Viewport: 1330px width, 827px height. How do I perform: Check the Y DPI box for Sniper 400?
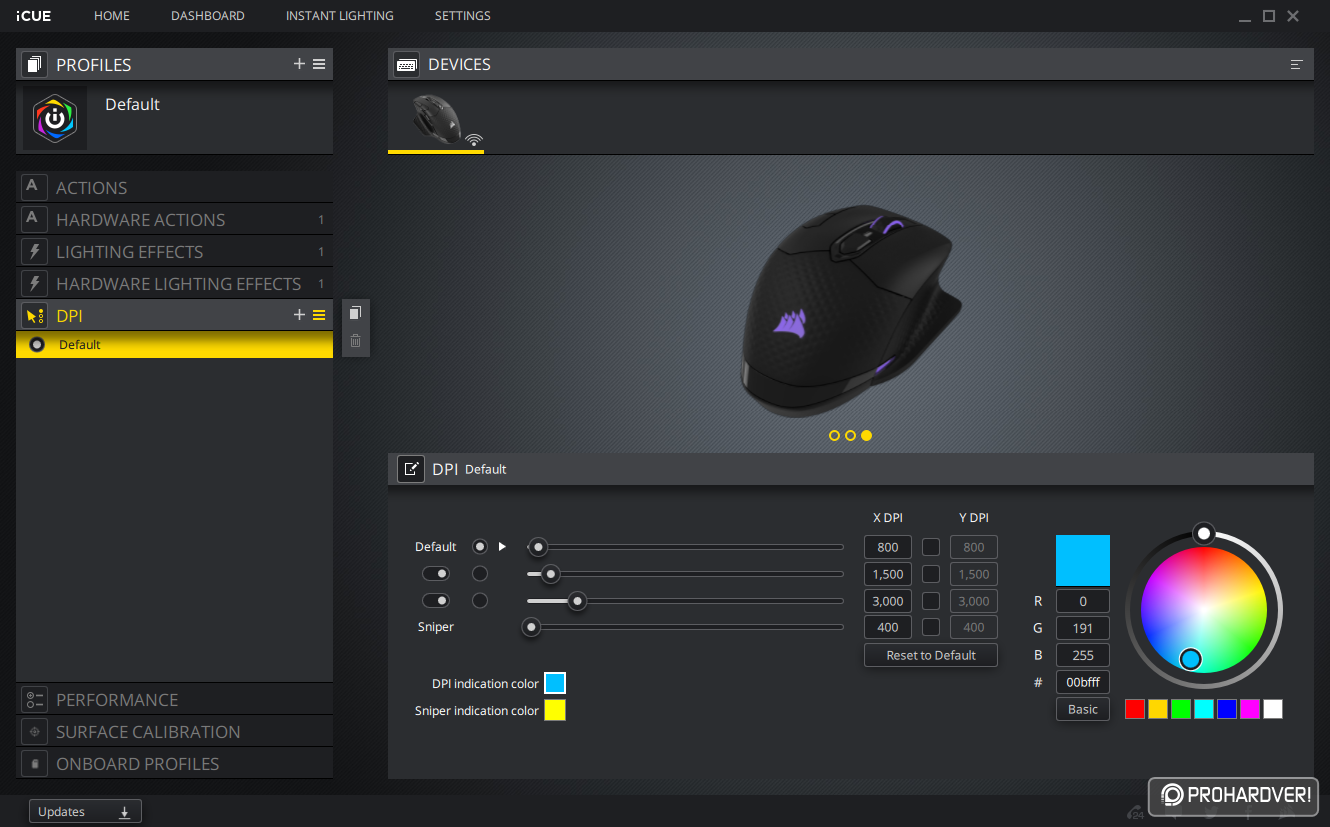[931, 627]
